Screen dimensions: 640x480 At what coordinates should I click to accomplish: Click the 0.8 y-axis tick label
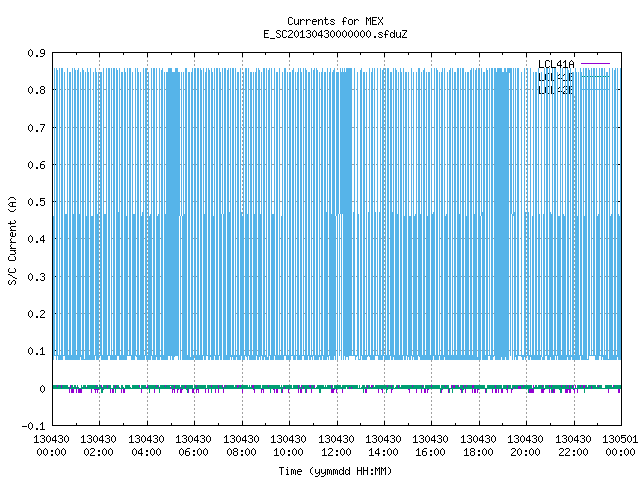36,90
